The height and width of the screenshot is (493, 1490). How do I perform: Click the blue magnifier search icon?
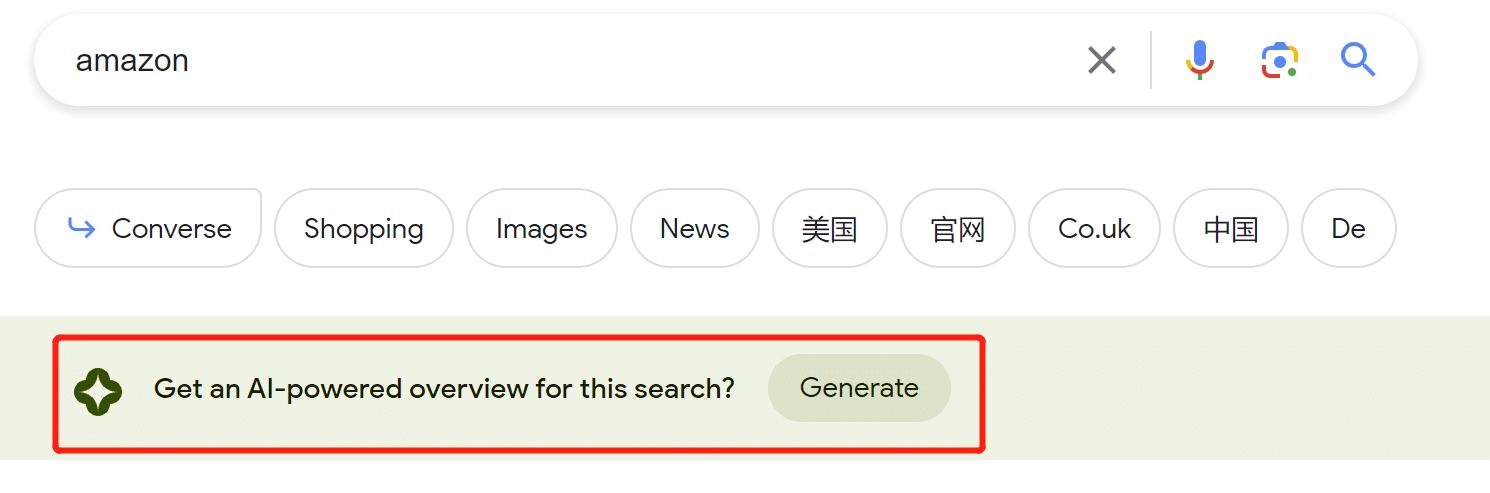point(1358,60)
